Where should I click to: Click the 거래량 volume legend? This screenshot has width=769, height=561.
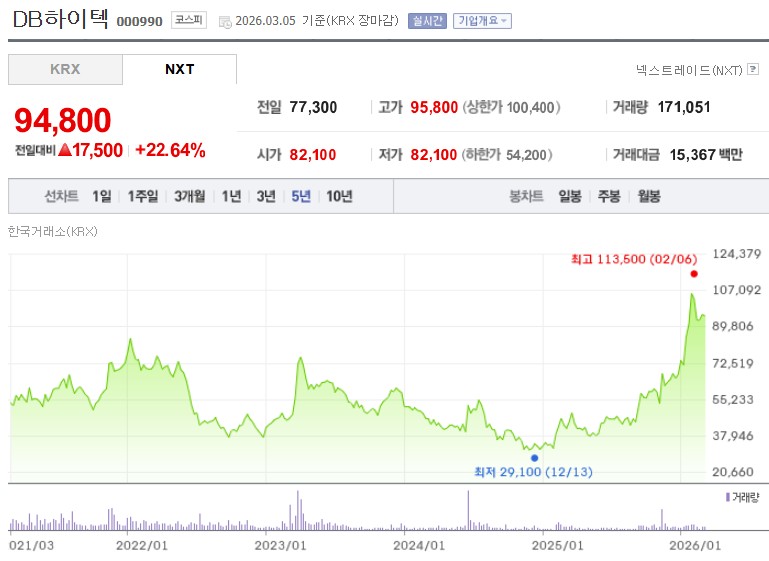[742, 497]
